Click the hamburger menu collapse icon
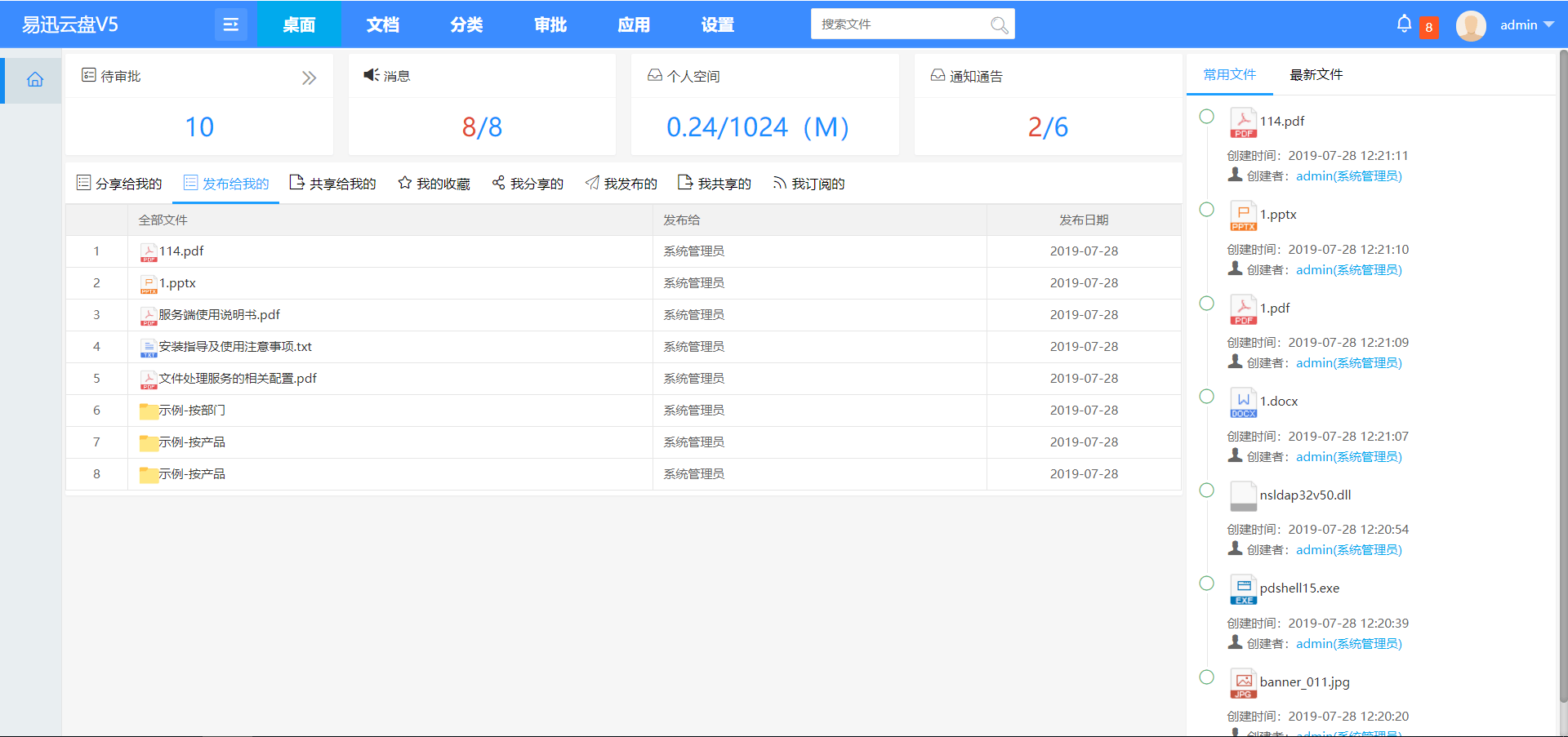Screen dimensions: 1568x737 click(x=231, y=24)
